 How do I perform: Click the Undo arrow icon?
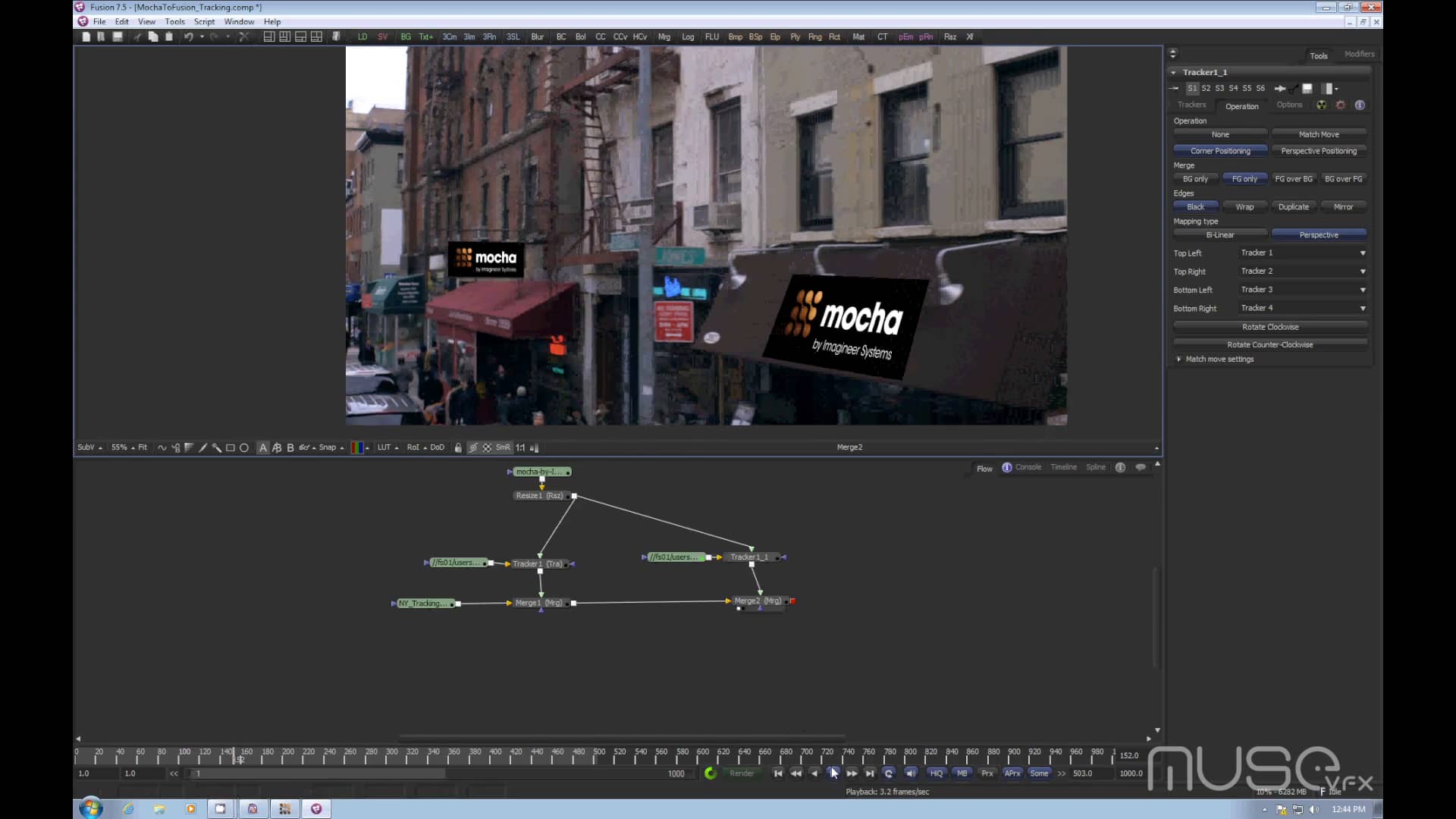(188, 36)
